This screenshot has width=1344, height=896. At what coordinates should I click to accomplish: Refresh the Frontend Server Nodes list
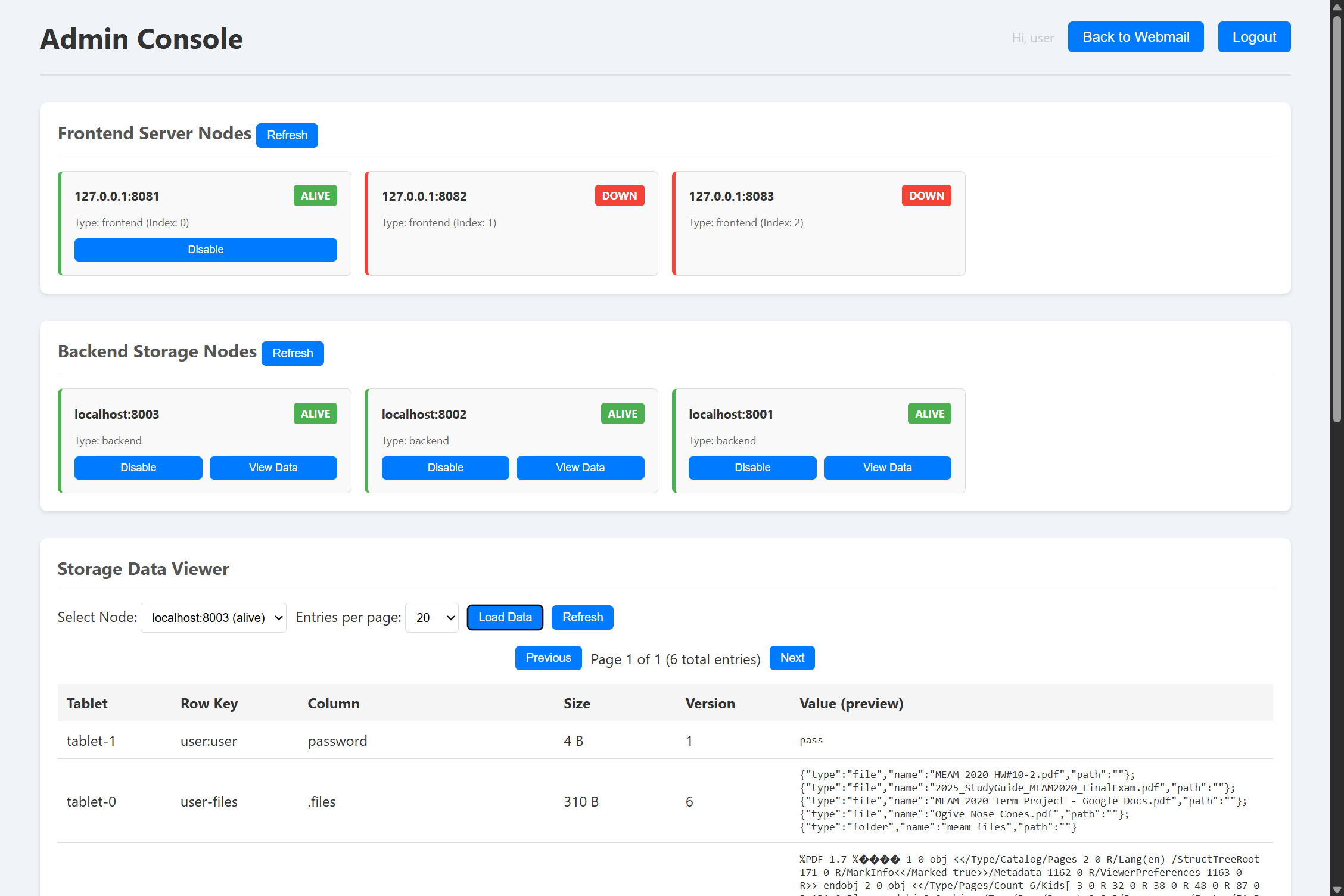(x=287, y=135)
